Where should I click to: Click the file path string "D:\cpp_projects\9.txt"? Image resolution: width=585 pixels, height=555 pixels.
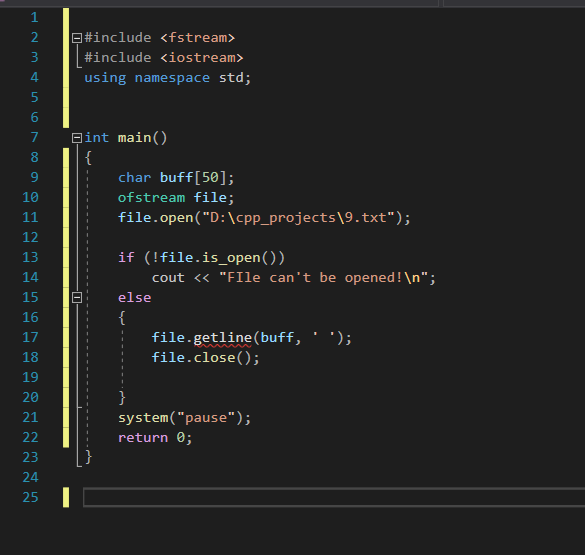(298, 217)
